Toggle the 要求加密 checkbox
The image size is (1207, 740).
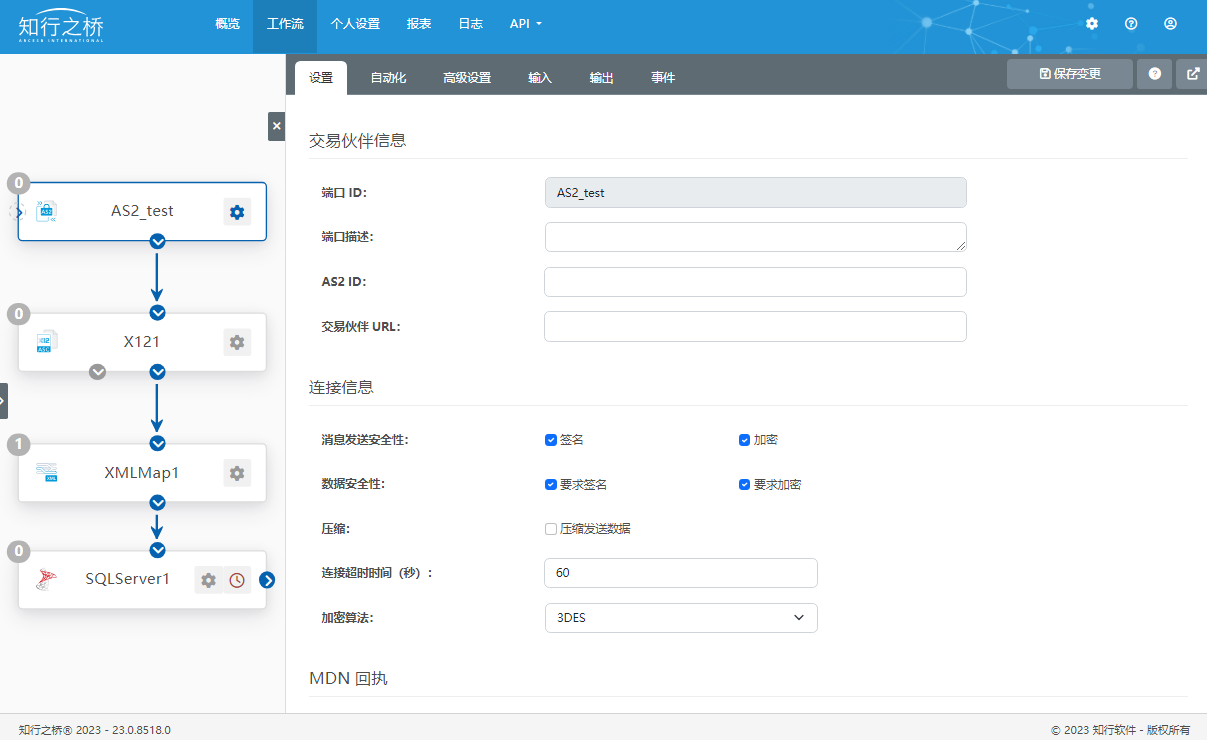(x=744, y=485)
